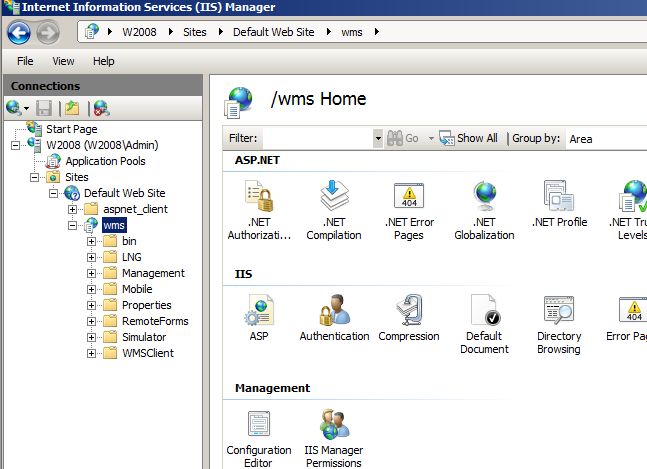The width and height of the screenshot is (647, 469).
Task: Collapse the Default Web Site node
Action: (x=53, y=193)
